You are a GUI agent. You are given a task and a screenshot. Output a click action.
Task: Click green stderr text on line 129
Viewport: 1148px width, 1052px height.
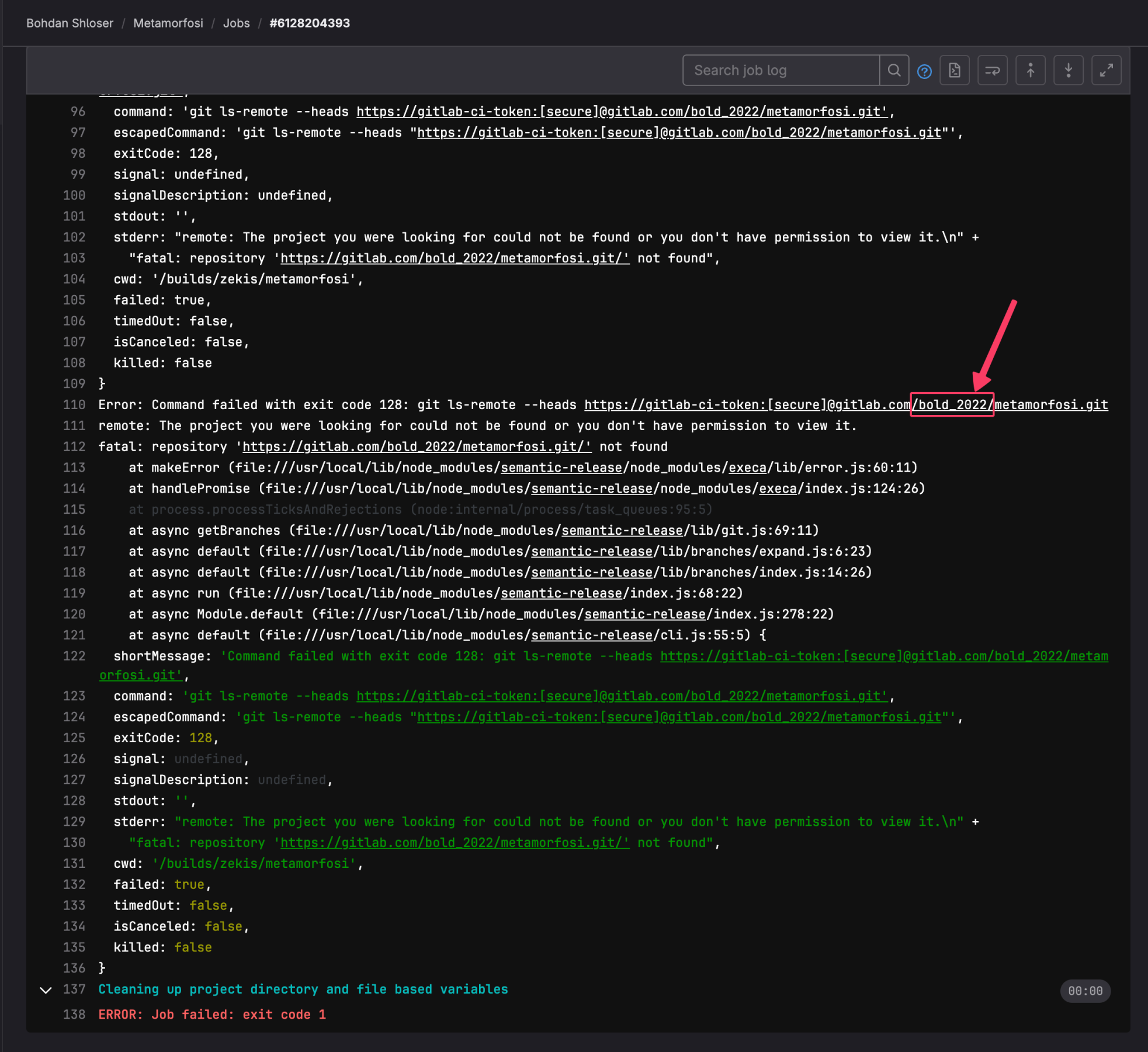569,822
